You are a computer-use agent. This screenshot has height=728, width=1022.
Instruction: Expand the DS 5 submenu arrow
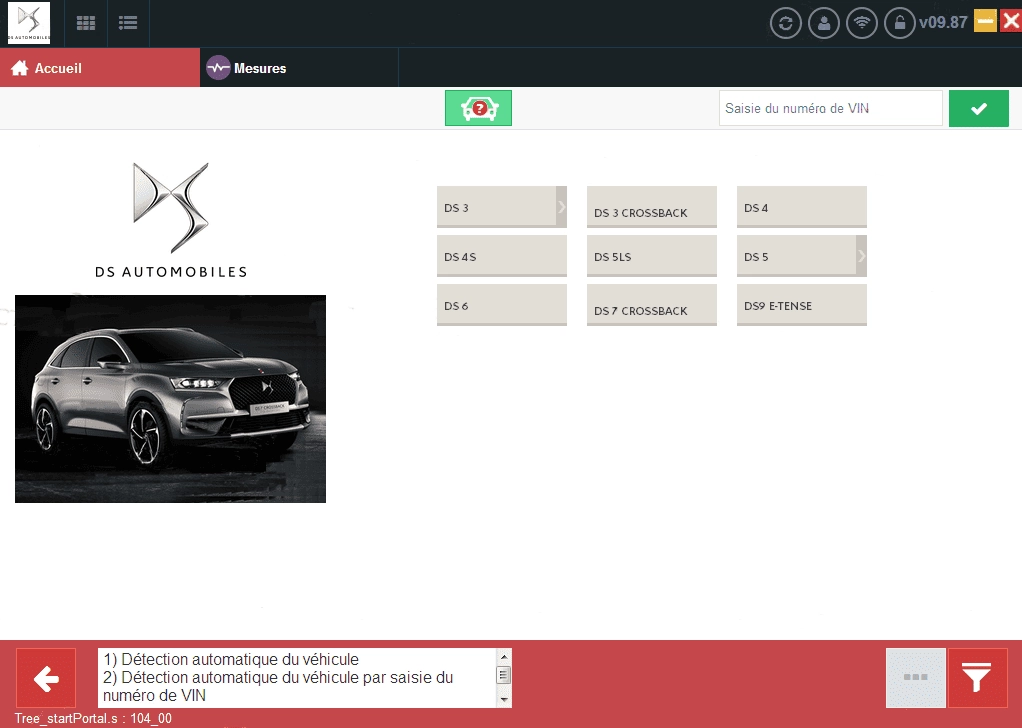click(x=862, y=256)
